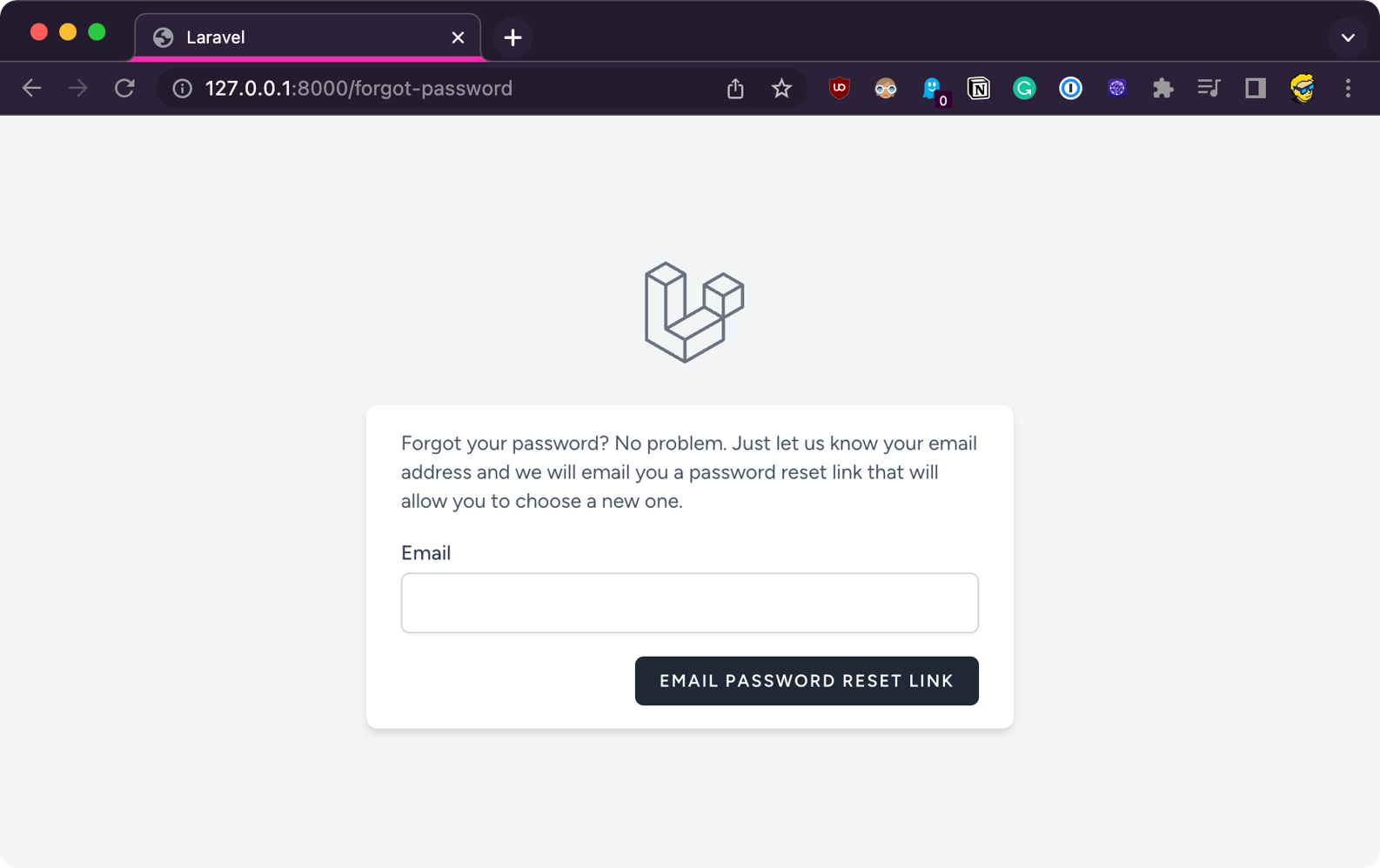The image size is (1380, 868).
Task: Focus the Email input field
Action: click(x=689, y=603)
